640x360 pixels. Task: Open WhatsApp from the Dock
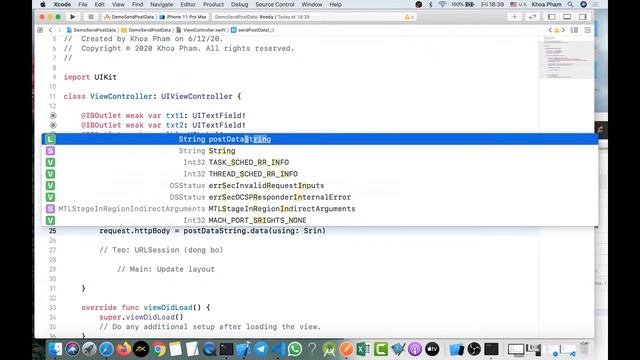(x=295, y=349)
